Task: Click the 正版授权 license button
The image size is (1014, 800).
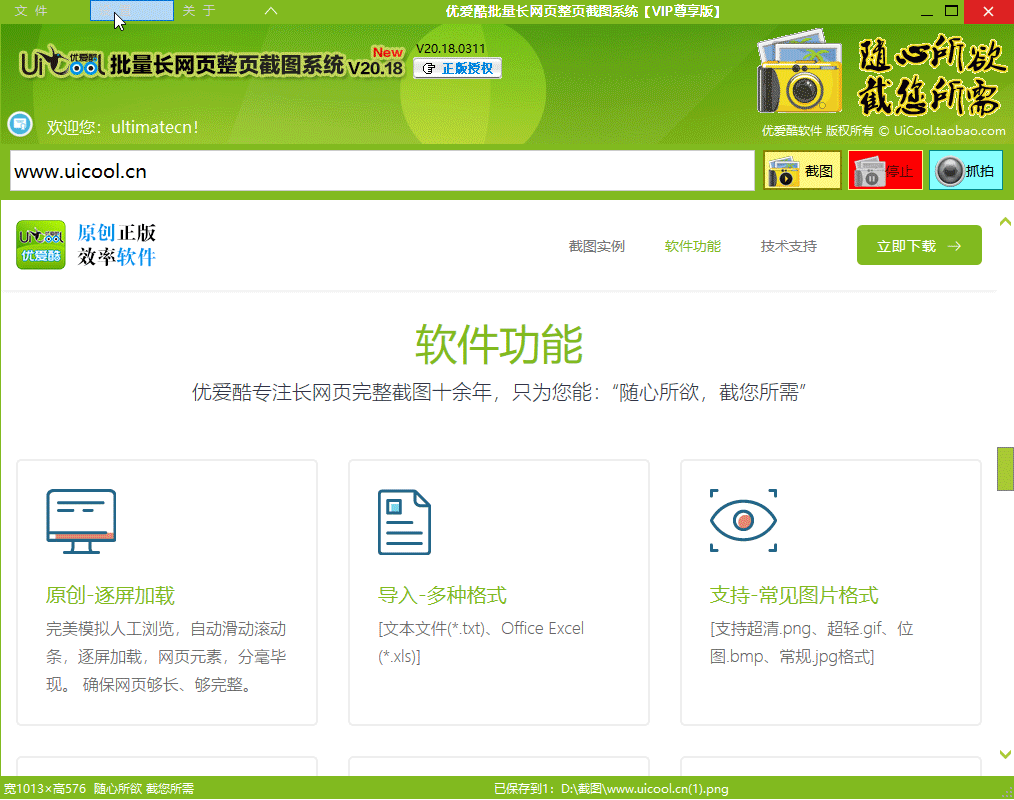Action: [x=458, y=69]
